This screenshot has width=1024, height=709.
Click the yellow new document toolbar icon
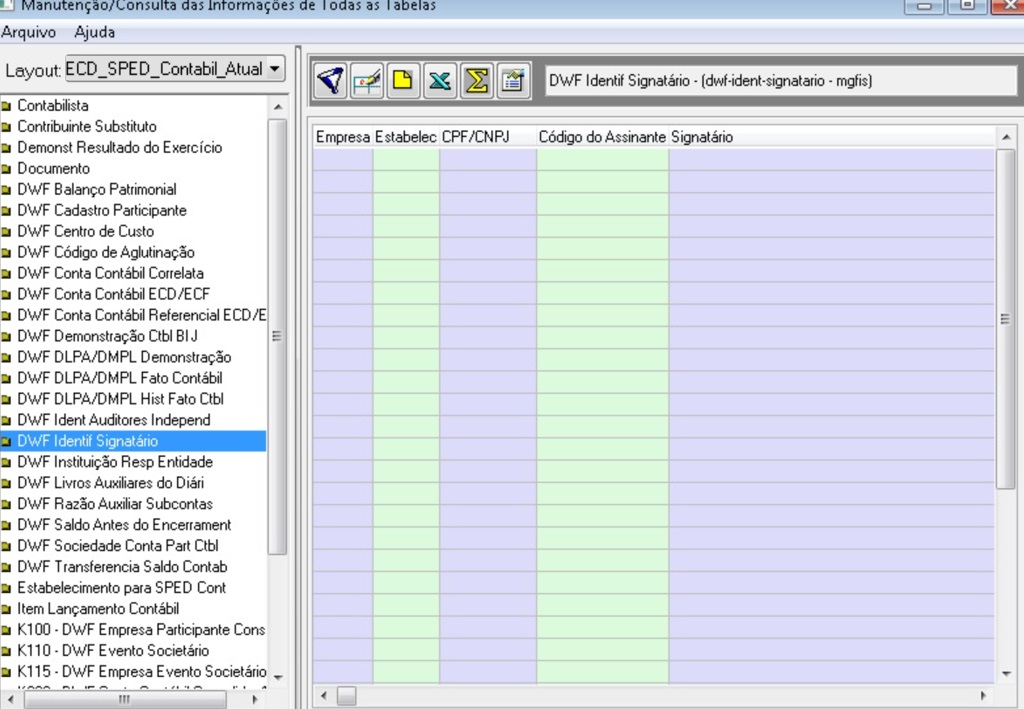(403, 81)
